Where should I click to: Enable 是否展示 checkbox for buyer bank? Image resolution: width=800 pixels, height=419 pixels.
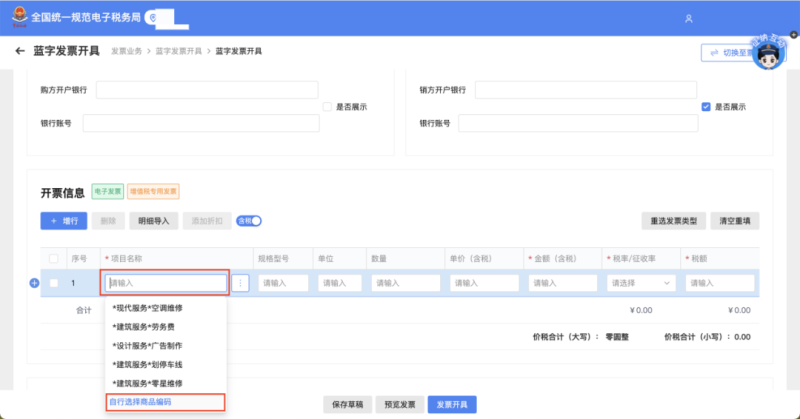327,106
